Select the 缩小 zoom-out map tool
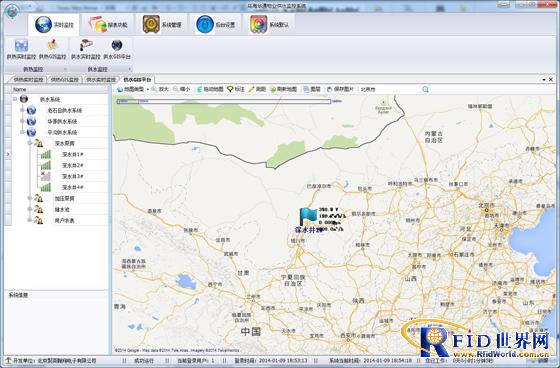The width and height of the screenshot is (560, 368). (x=181, y=89)
